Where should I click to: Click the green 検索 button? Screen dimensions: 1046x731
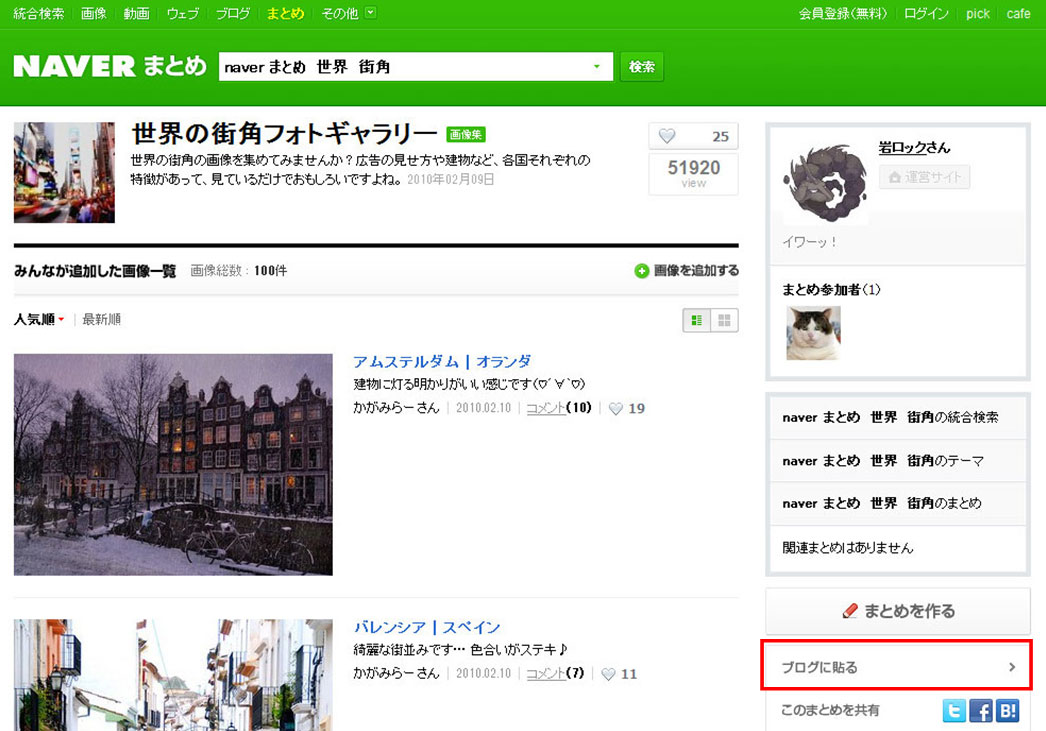(x=642, y=67)
